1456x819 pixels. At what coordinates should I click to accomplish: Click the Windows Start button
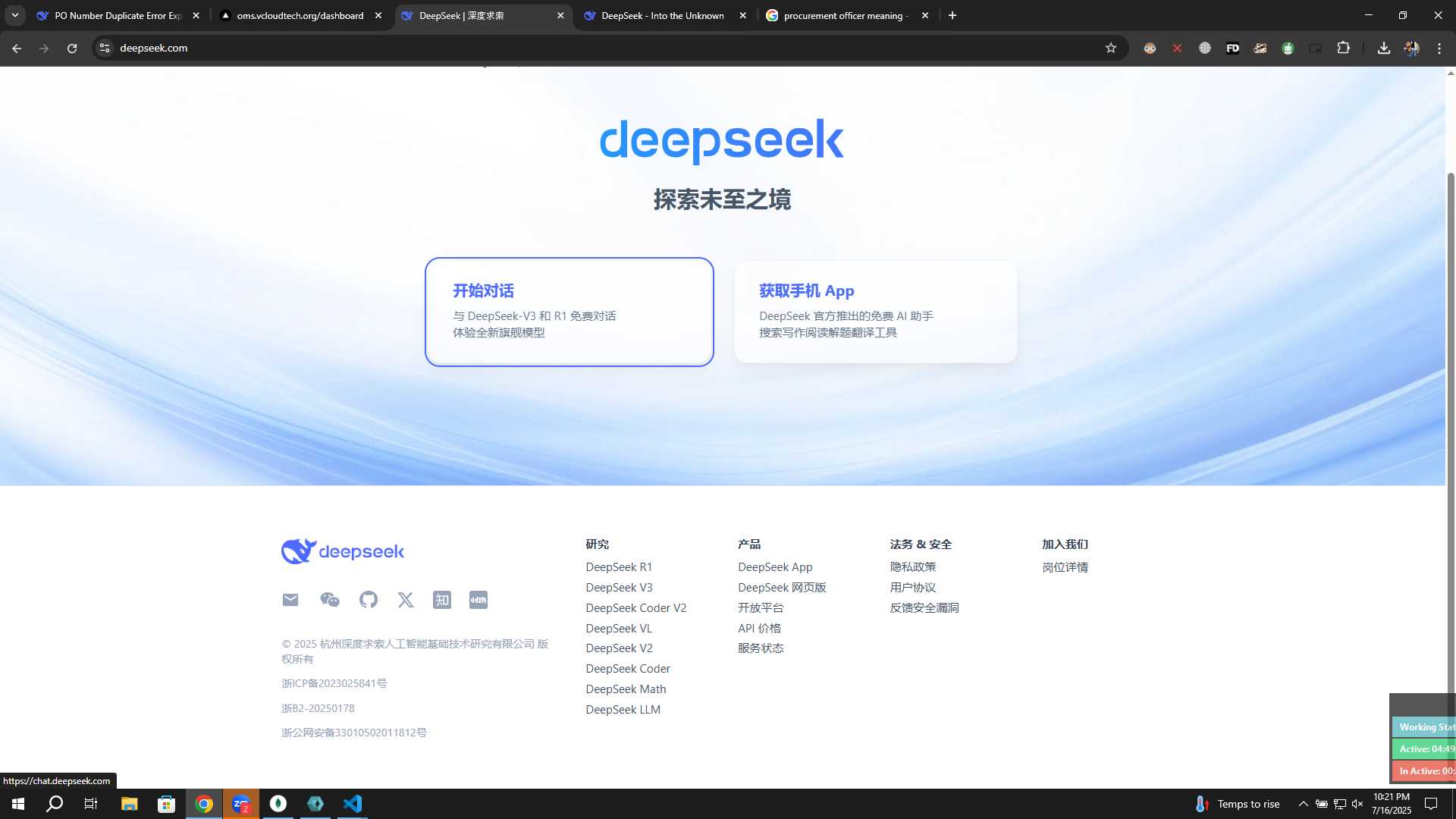pyautogui.click(x=18, y=804)
